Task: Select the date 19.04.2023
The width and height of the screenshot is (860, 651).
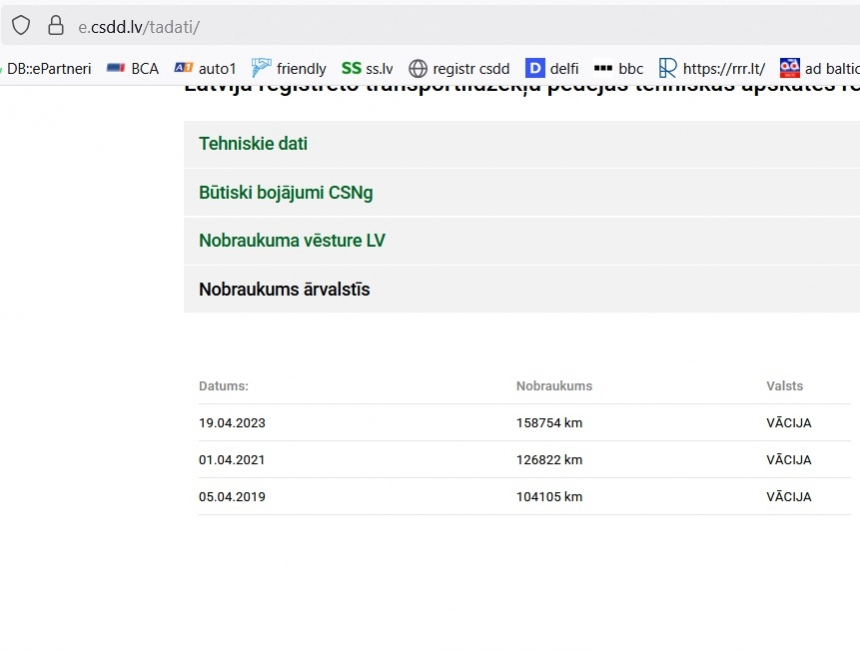Action: (x=232, y=423)
